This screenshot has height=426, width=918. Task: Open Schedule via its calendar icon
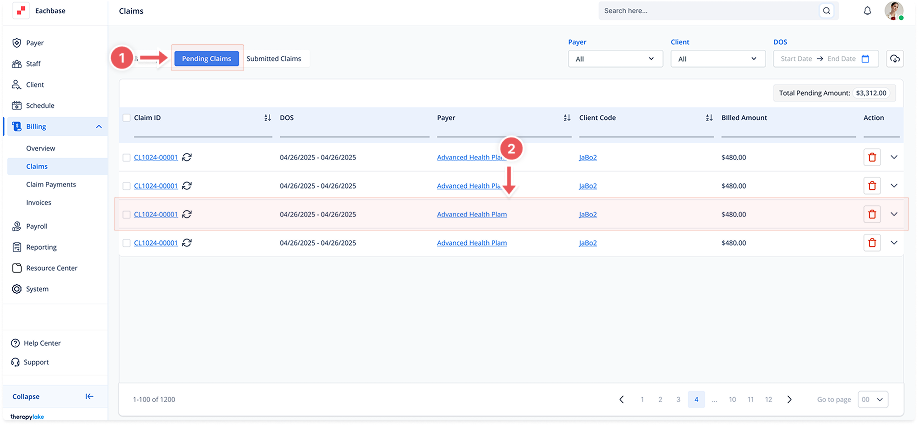click(x=17, y=106)
